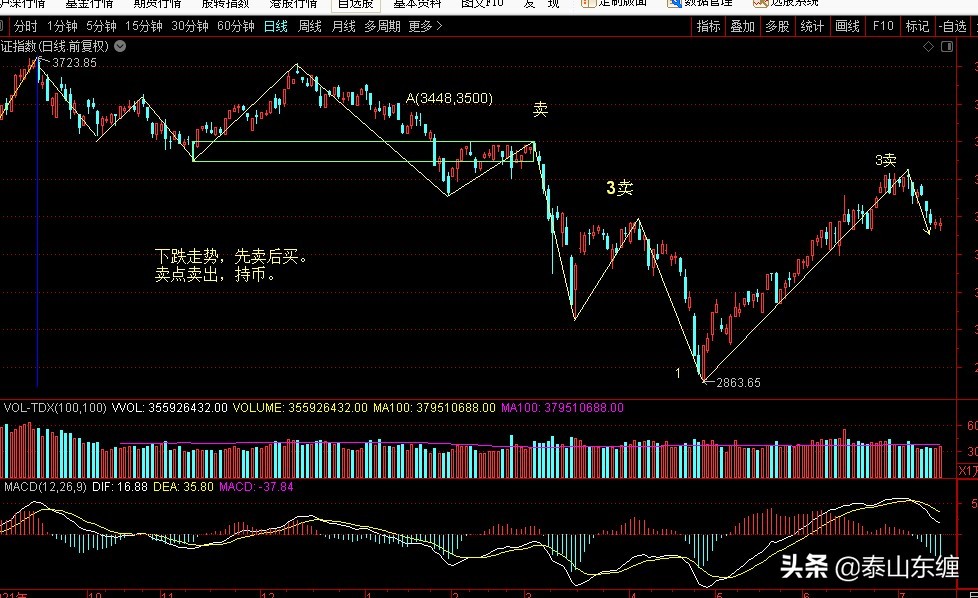The image size is (978, 598).
Task: Open F10 company info button
Action: click(883, 26)
